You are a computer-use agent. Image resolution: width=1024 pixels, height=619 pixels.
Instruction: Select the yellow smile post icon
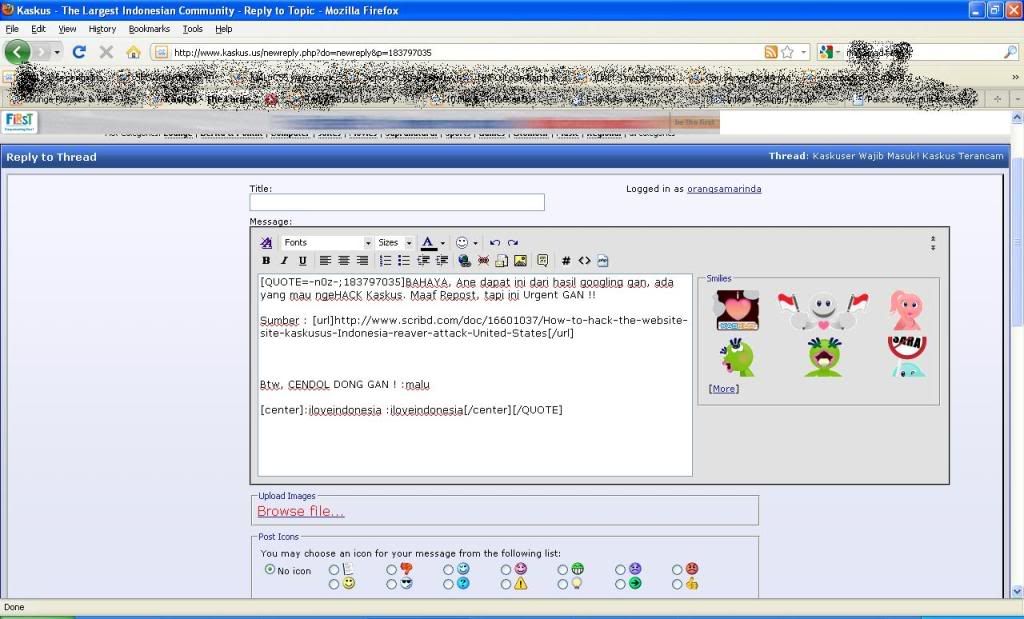click(334, 584)
